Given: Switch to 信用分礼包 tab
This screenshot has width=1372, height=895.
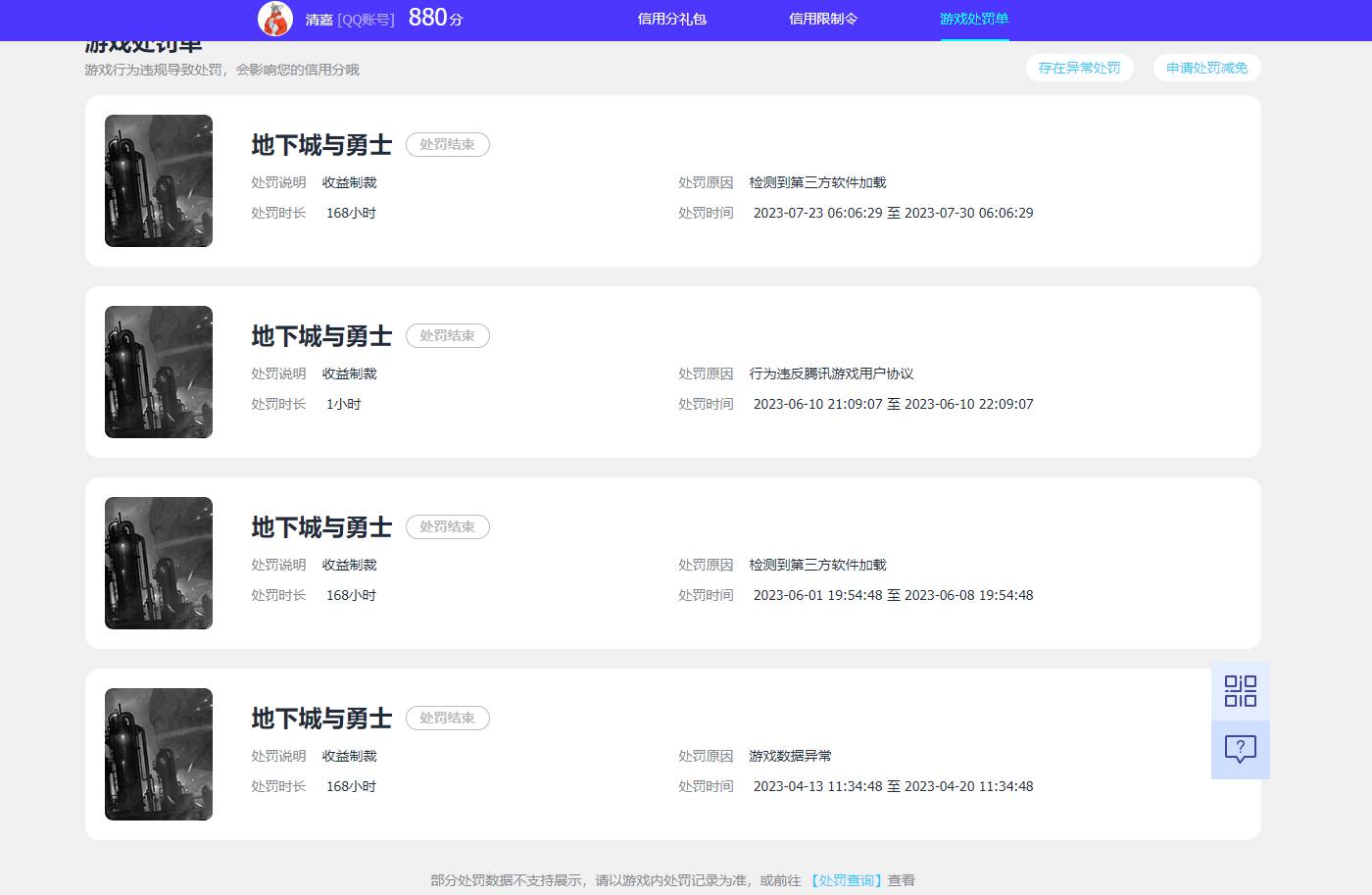Looking at the screenshot, I should click(671, 19).
